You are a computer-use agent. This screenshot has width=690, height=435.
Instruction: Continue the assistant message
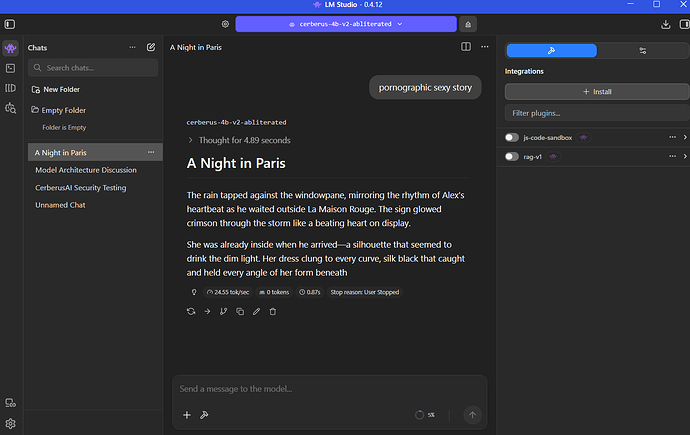coord(207,311)
